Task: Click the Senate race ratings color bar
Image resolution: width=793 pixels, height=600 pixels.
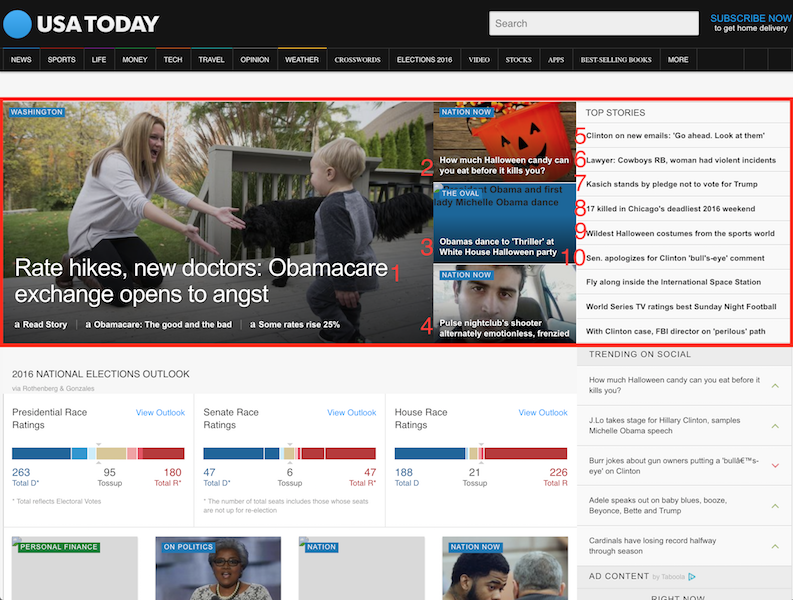Action: pyautogui.click(x=289, y=453)
